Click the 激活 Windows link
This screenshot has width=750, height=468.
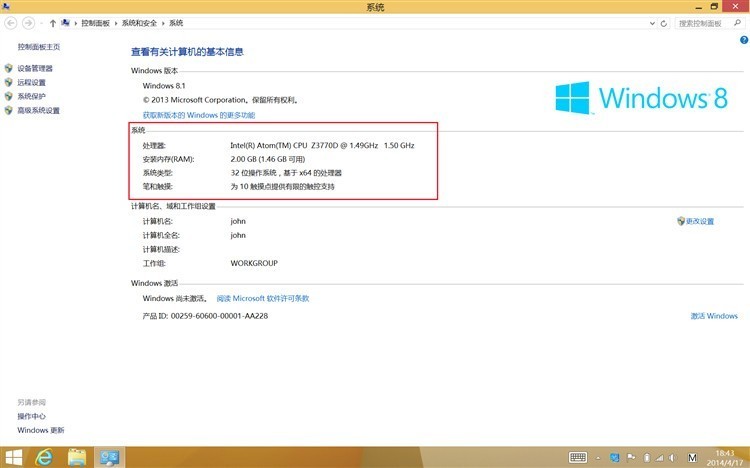coord(714,316)
